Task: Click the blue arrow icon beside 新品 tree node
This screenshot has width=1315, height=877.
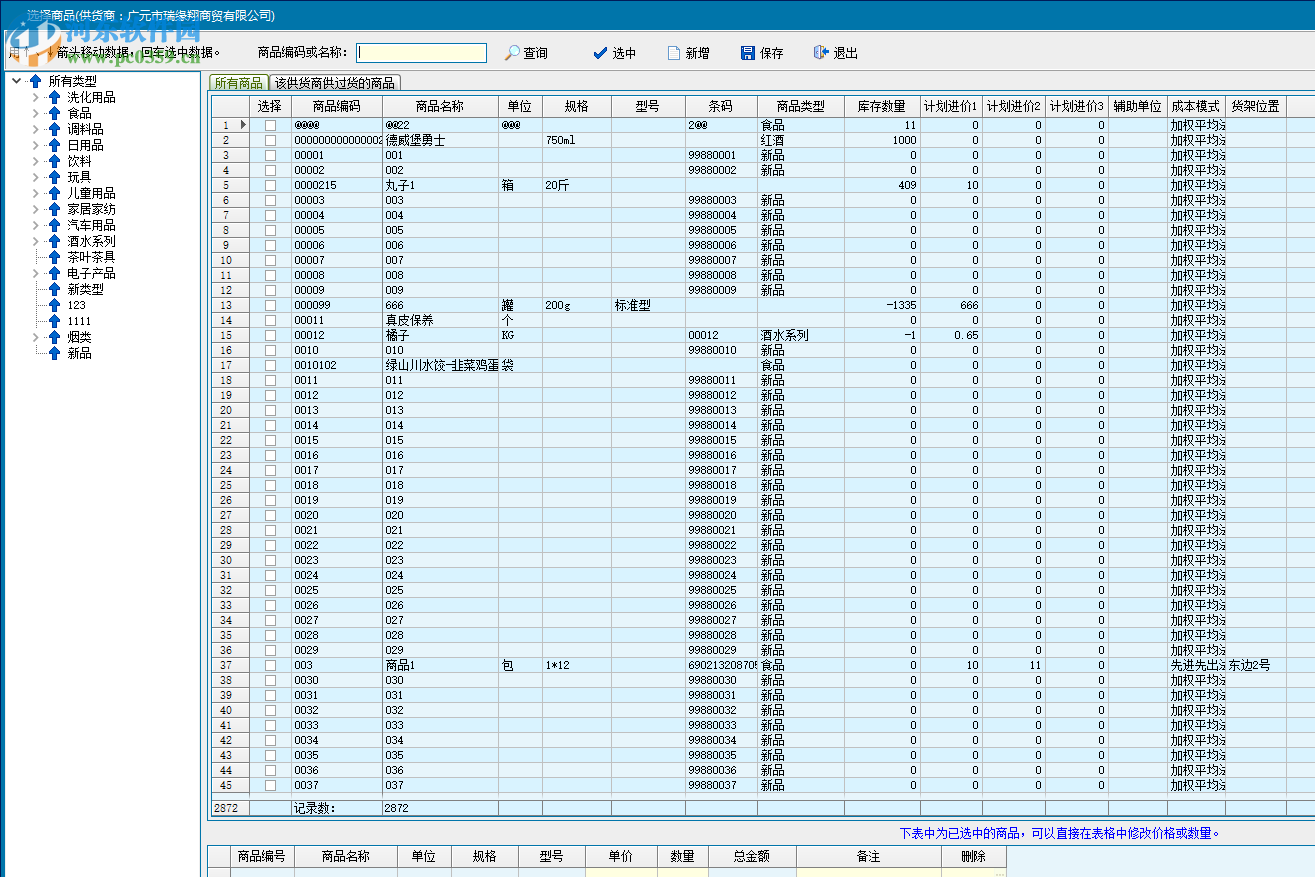Action: point(54,353)
